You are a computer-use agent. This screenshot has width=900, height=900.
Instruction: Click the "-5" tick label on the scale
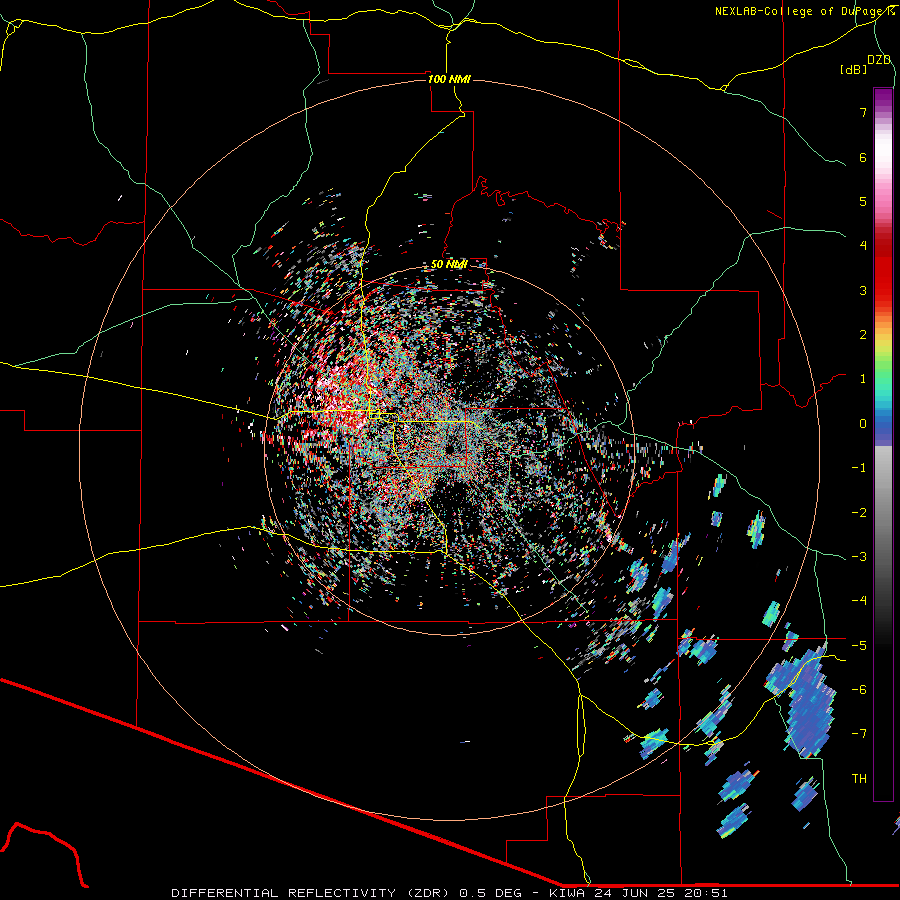pyautogui.click(x=859, y=646)
